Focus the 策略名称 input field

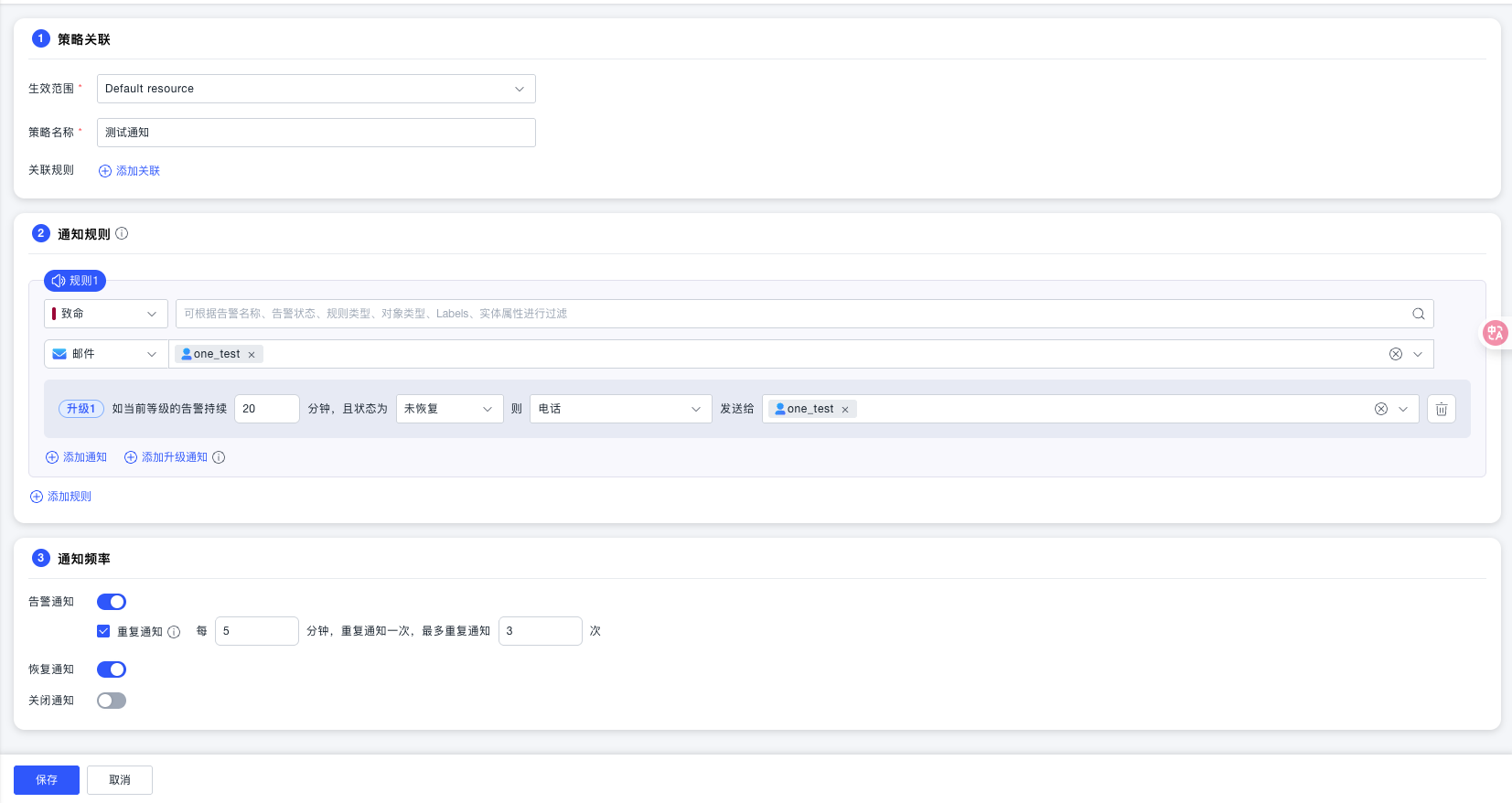pos(316,133)
